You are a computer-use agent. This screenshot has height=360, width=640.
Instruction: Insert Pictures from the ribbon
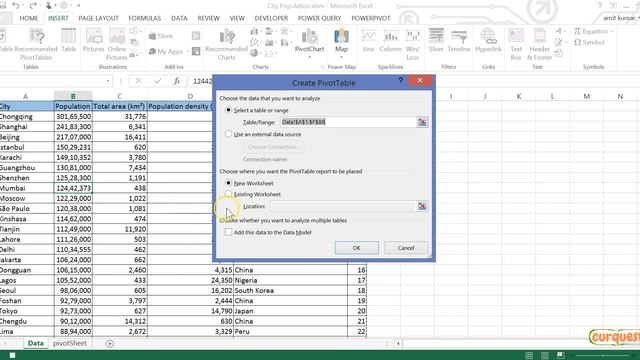click(93, 41)
